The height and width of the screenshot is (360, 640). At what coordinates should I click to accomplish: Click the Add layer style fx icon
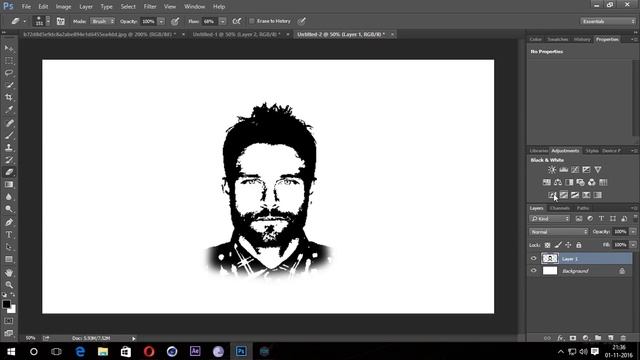click(x=560, y=338)
